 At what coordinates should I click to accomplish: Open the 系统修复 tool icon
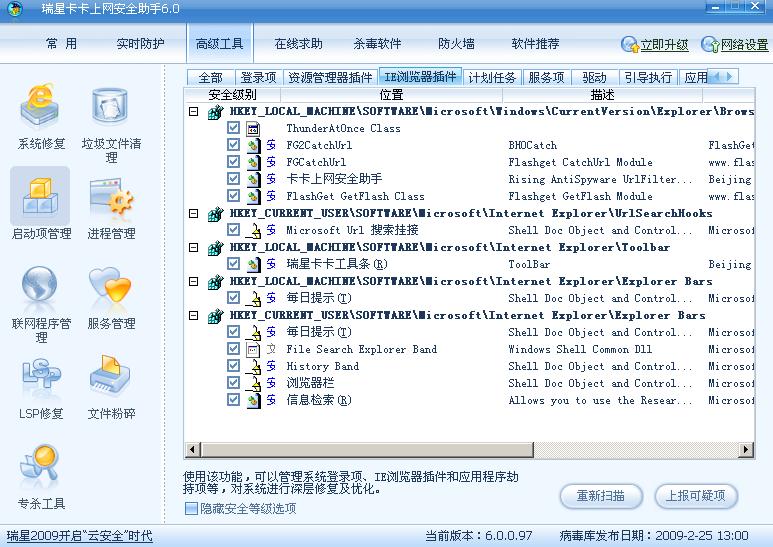tap(40, 106)
